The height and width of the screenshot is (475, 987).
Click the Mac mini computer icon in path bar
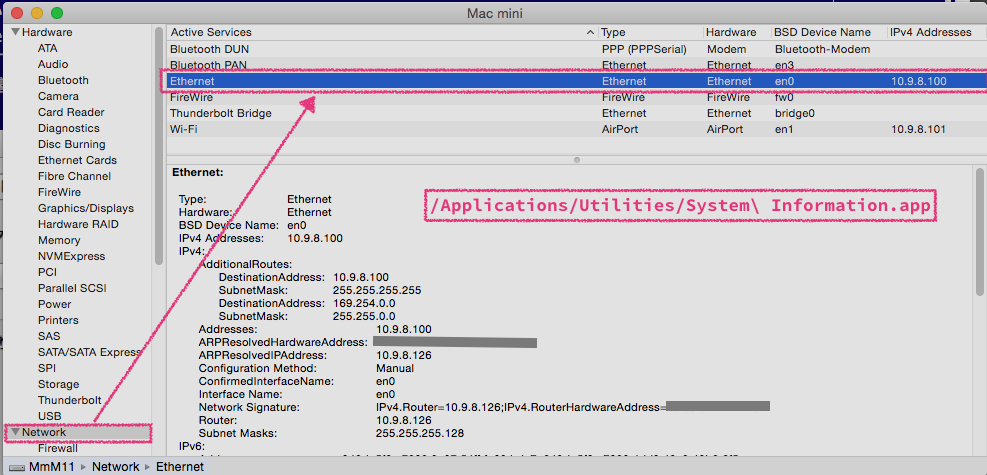(x=18, y=467)
